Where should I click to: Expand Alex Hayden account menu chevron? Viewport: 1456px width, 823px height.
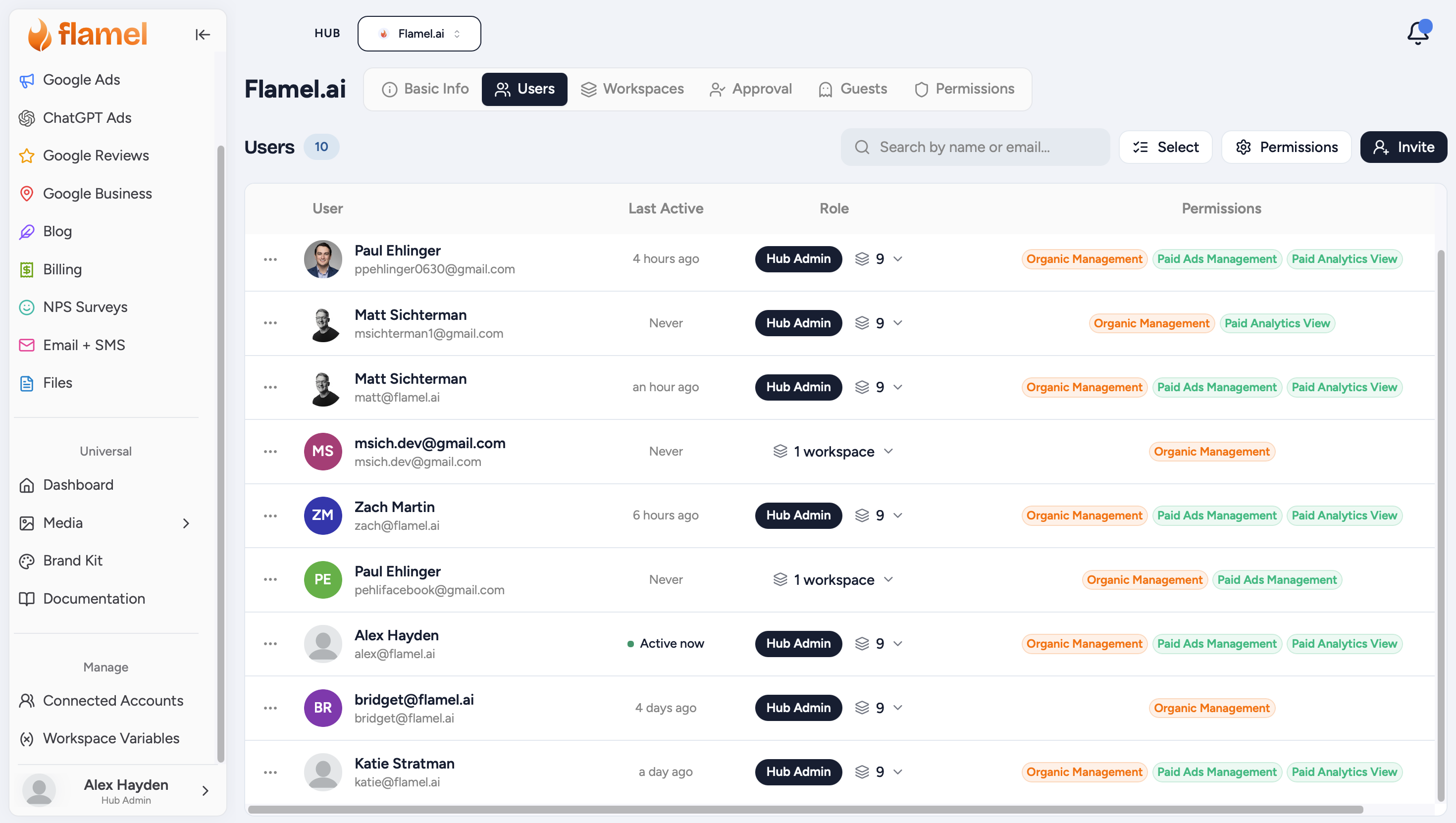coord(205,791)
